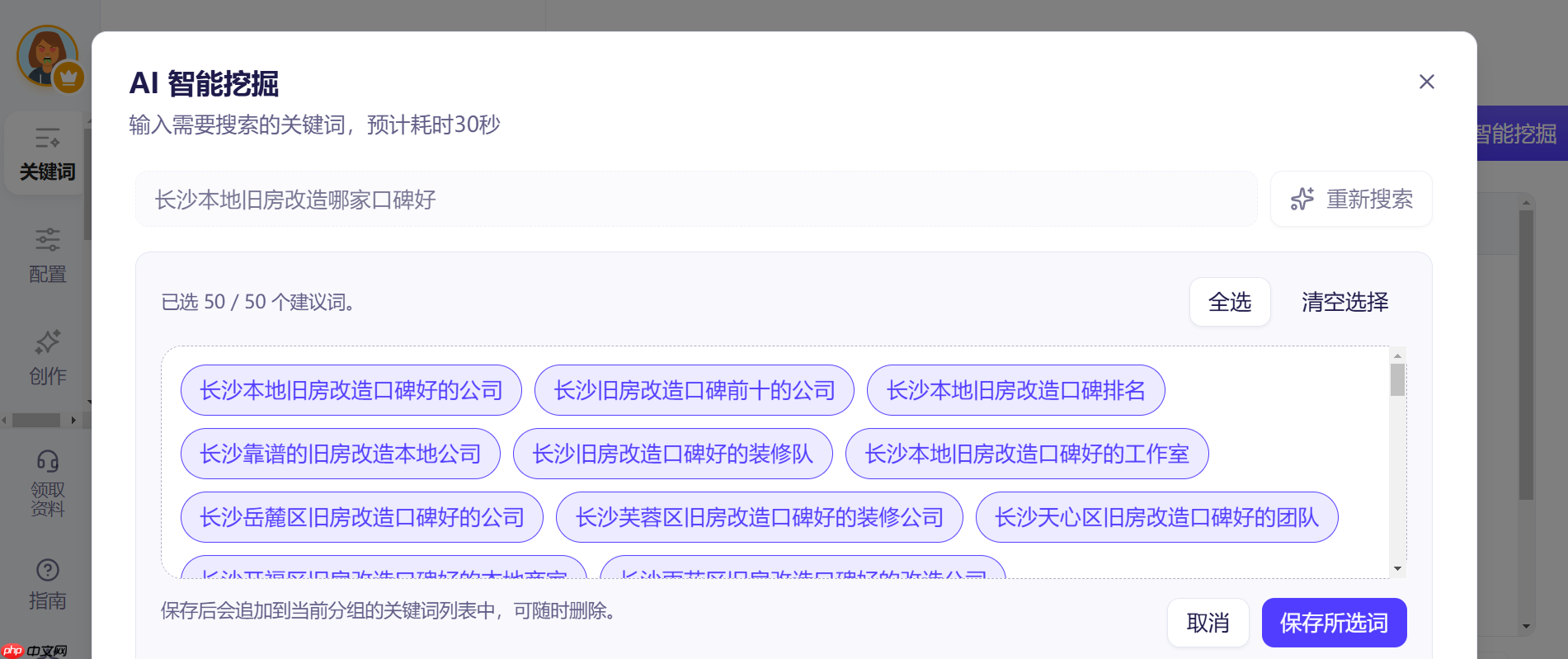Click the 已选 50 / 50 个建议词 text

pos(258,302)
